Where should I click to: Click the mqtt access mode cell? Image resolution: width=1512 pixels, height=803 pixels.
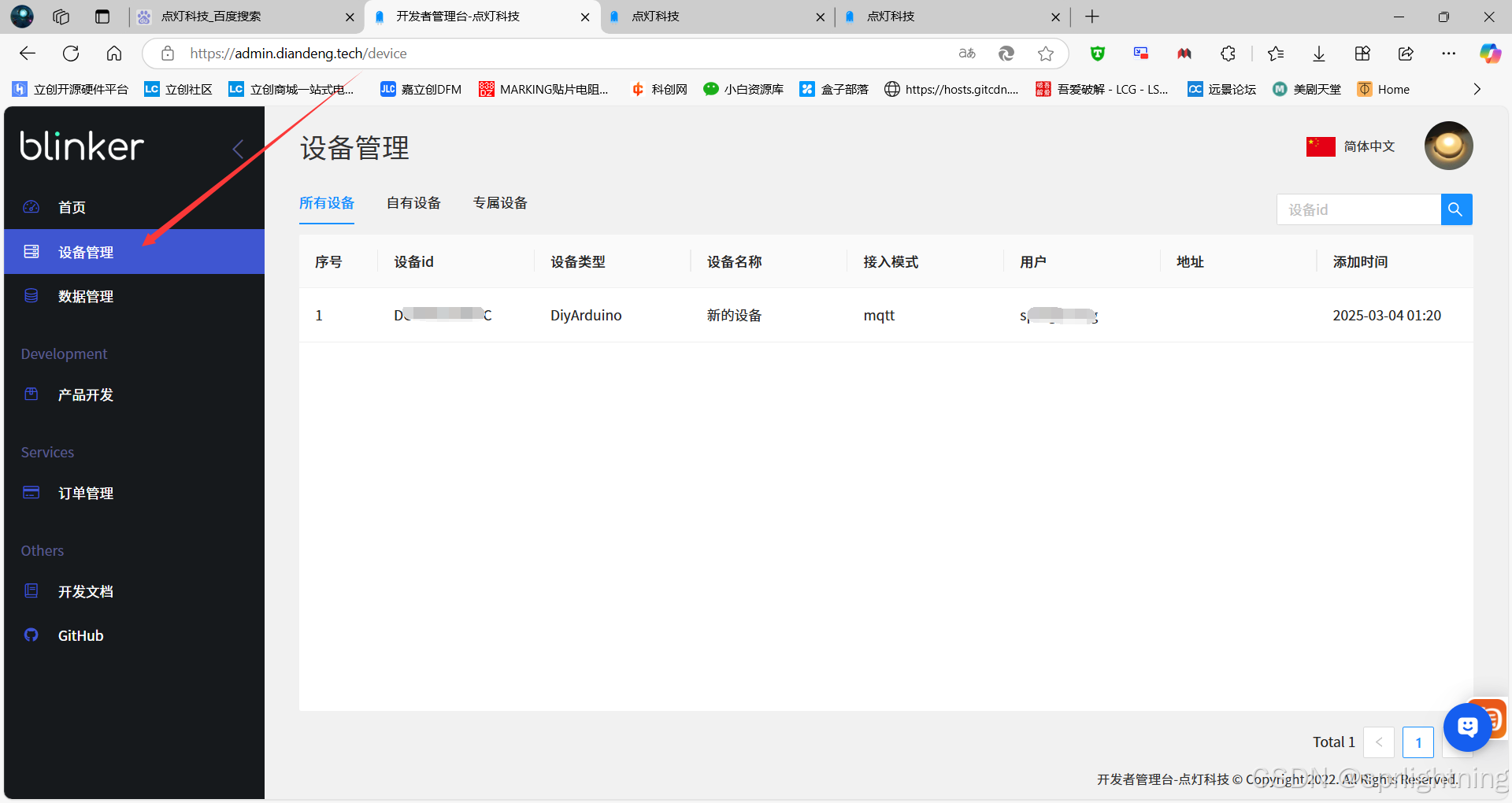click(x=879, y=315)
